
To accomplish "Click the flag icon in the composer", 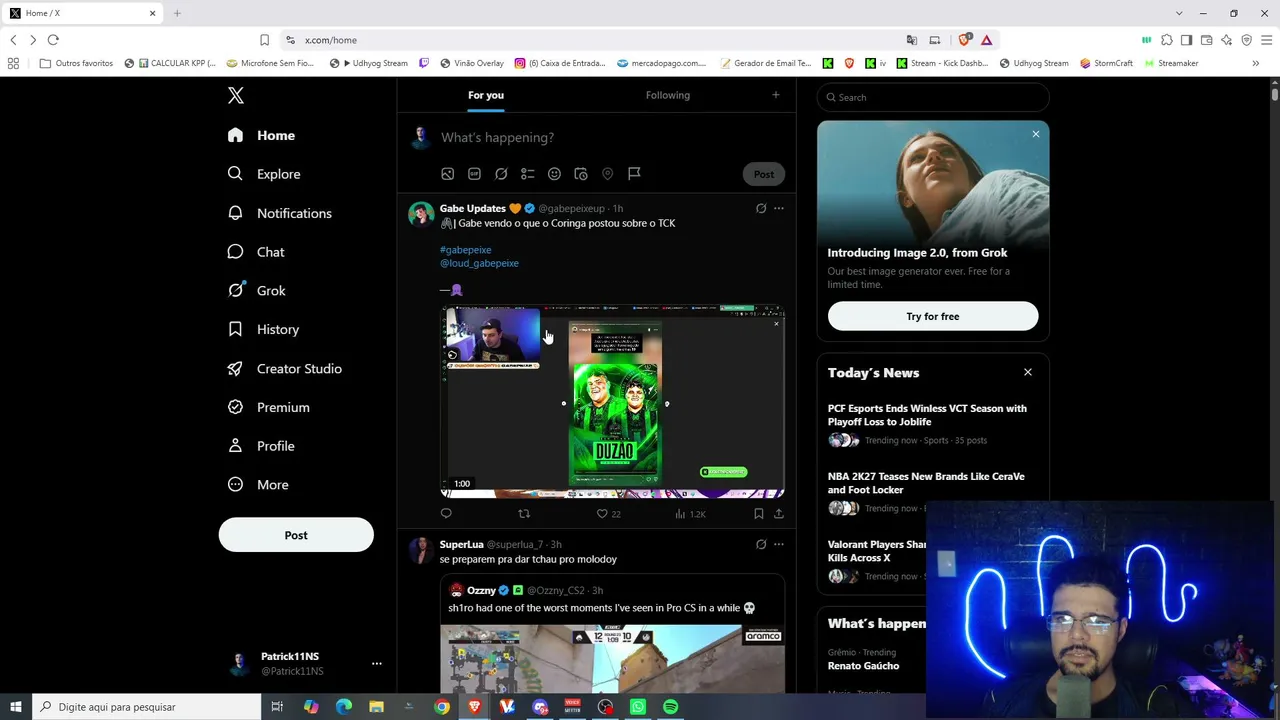I will [x=634, y=174].
